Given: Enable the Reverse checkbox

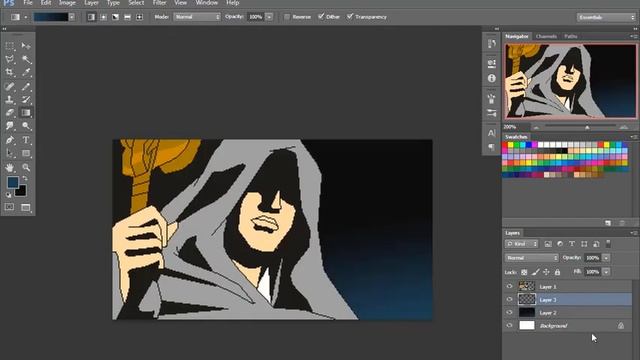Looking at the screenshot, I should [x=287, y=17].
